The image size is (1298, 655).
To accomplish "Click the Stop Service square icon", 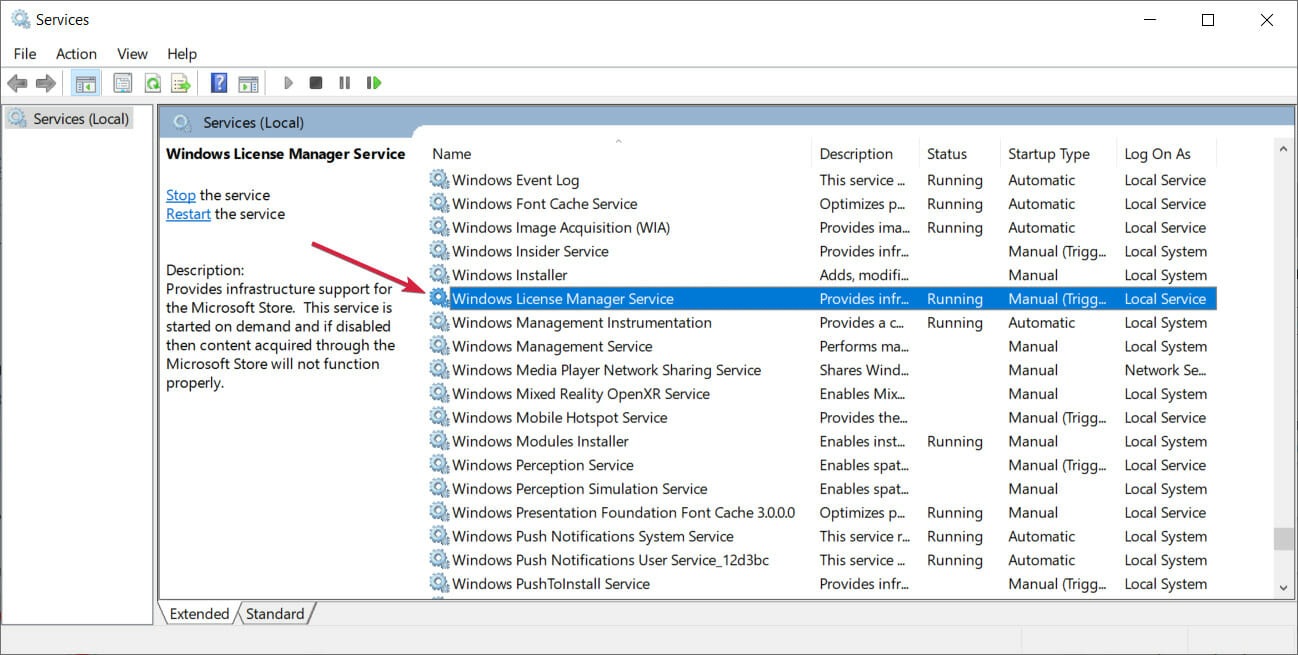I will coord(316,83).
